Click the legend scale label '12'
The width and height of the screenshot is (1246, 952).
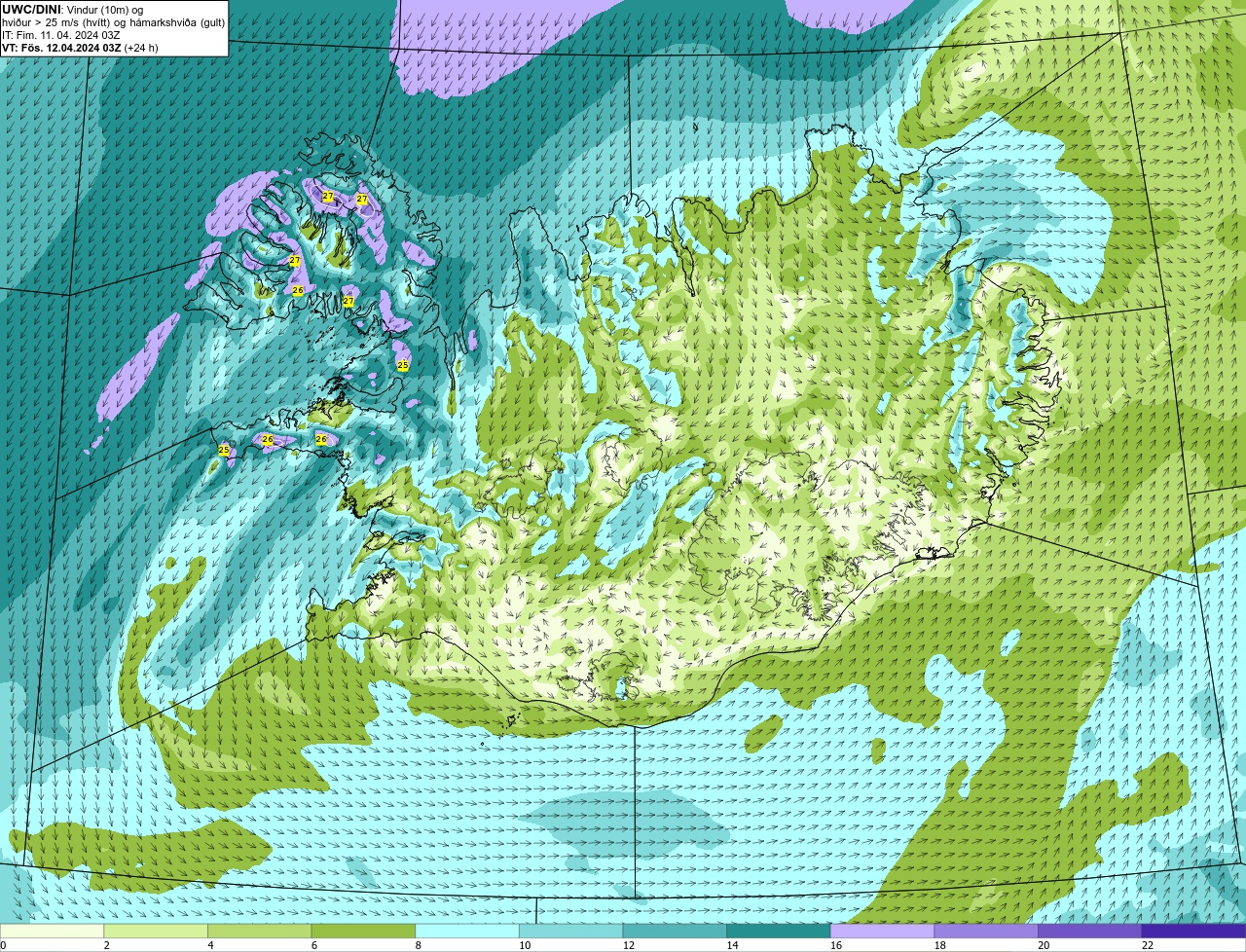629,945
